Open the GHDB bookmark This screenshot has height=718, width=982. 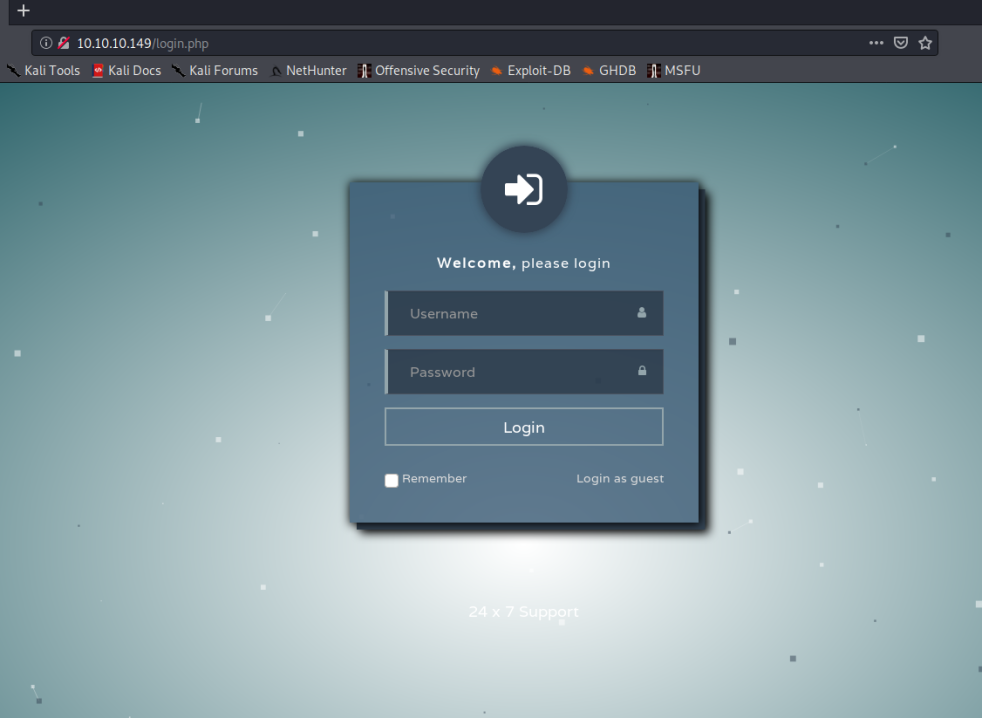(x=610, y=71)
